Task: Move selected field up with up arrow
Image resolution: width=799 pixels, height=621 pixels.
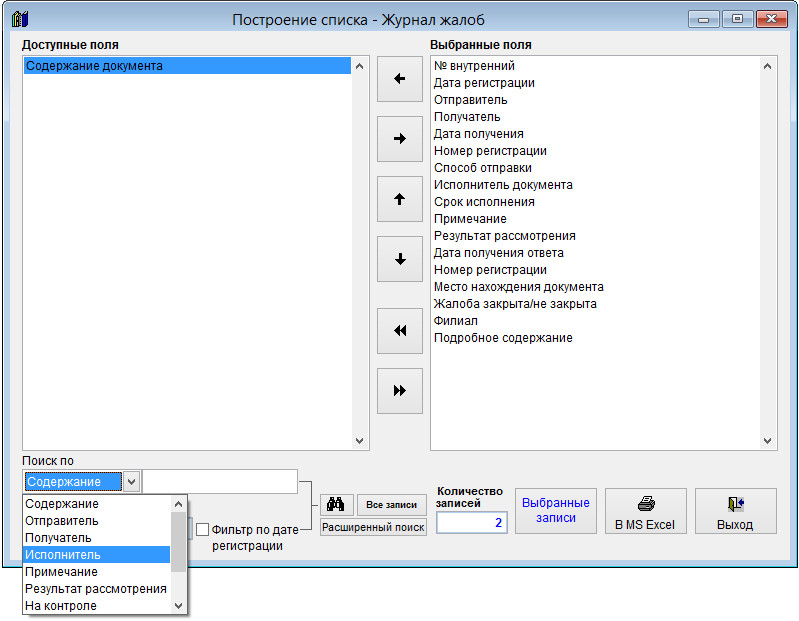Action: point(400,199)
